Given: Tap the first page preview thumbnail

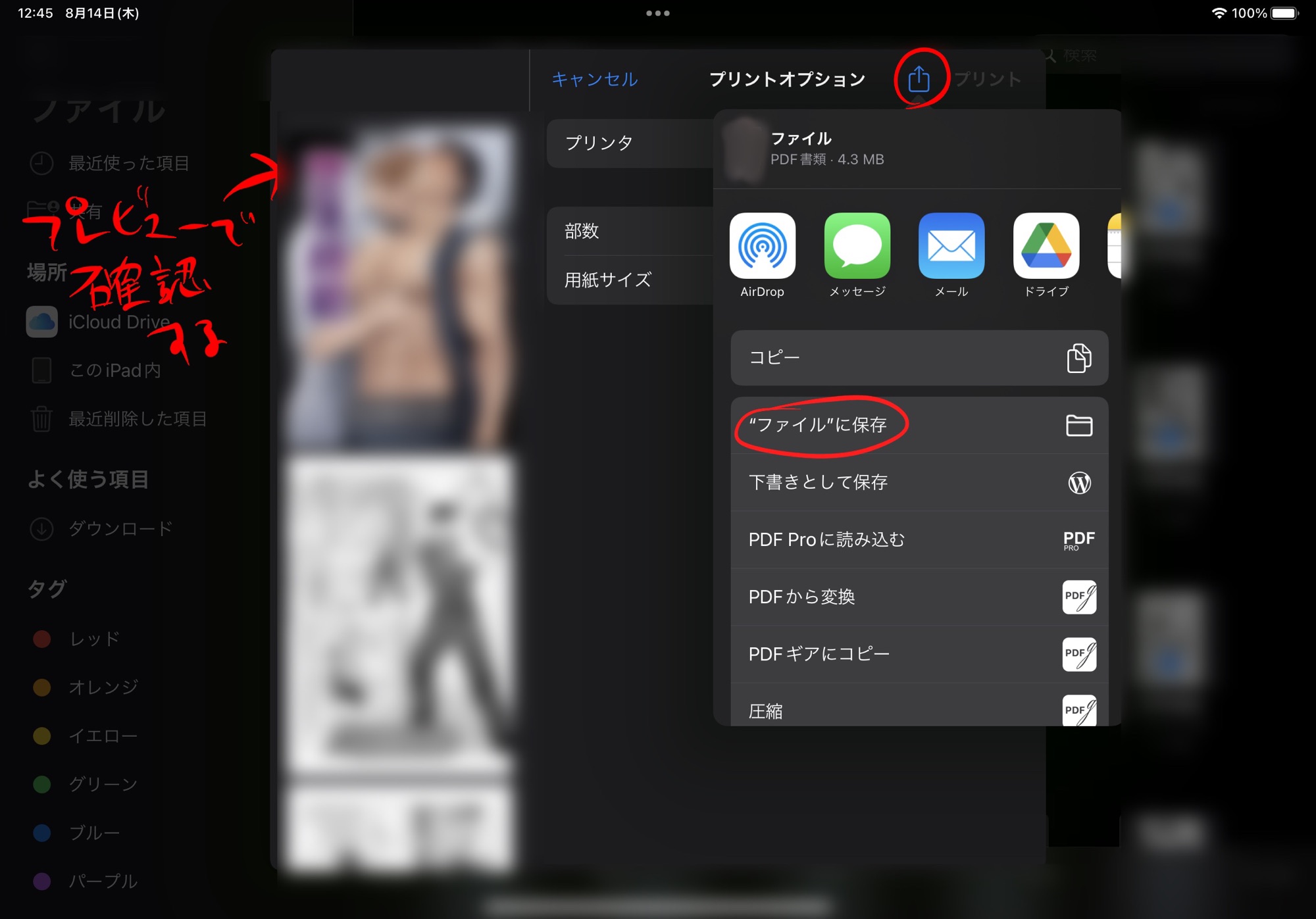Looking at the screenshot, I should tap(399, 286).
